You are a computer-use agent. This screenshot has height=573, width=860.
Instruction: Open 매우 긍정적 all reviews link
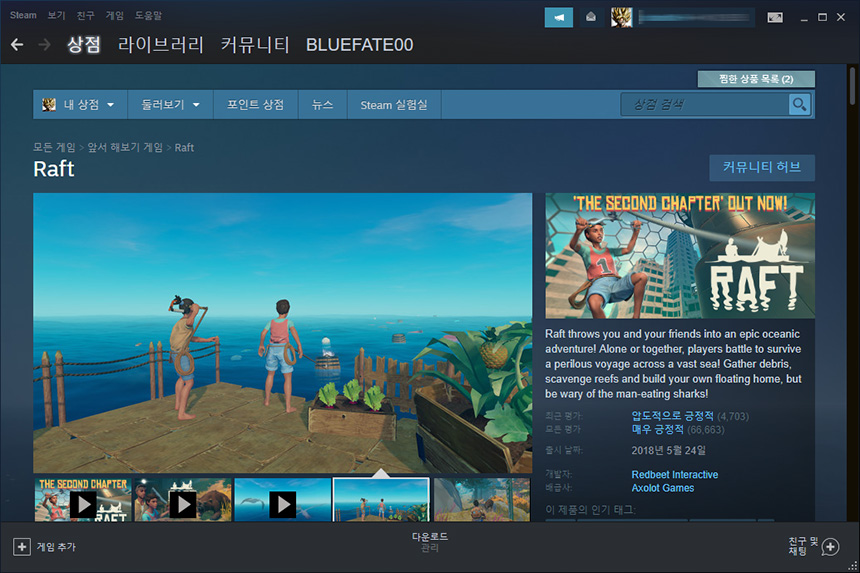click(658, 429)
